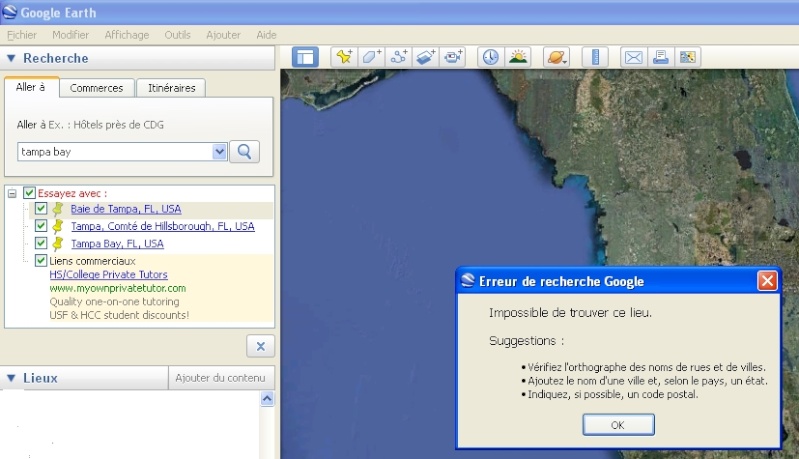Switch to the Itinéraires tab
Viewport: 799px width, 459px height.
[x=171, y=88]
